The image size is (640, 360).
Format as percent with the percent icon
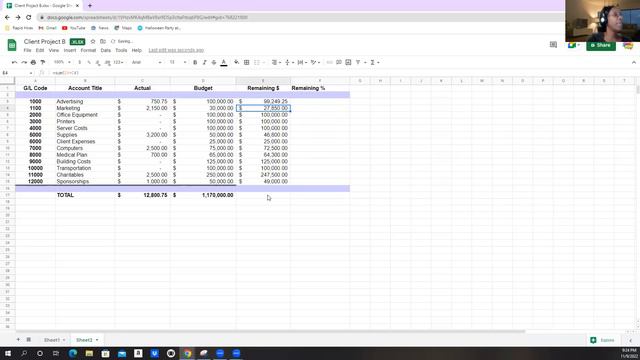coord(89,62)
